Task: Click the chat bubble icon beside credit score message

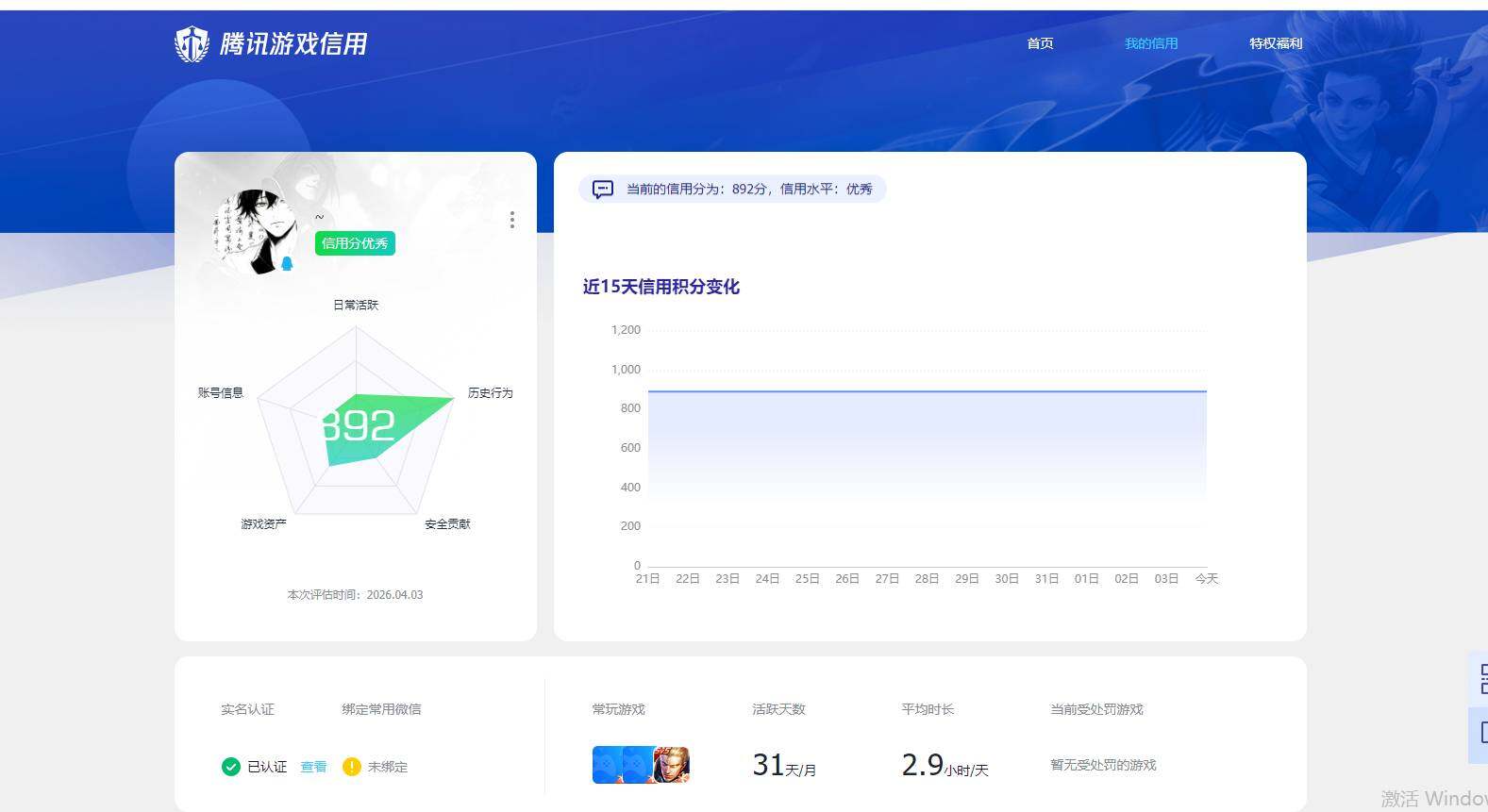Action: [602, 190]
